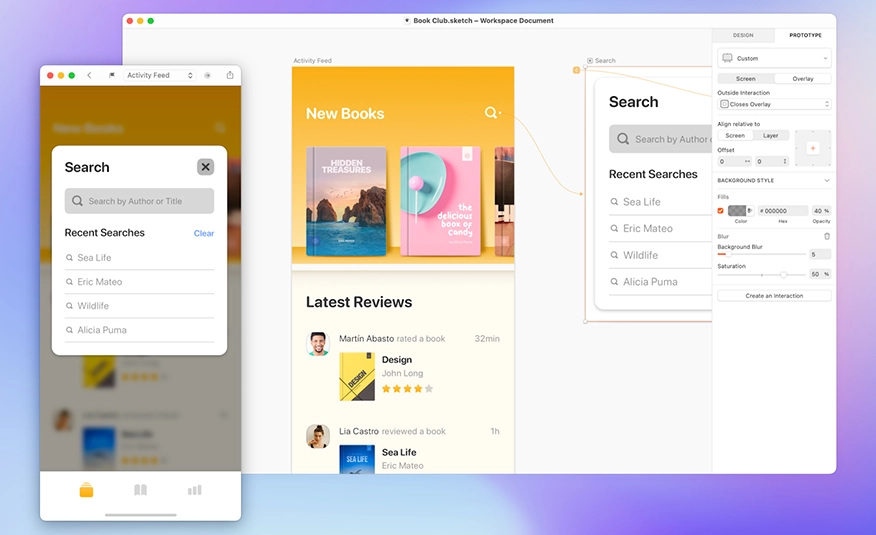Screen dimensions: 876x535
Task: Select the delicious book of candy cover
Action: tap(440, 201)
